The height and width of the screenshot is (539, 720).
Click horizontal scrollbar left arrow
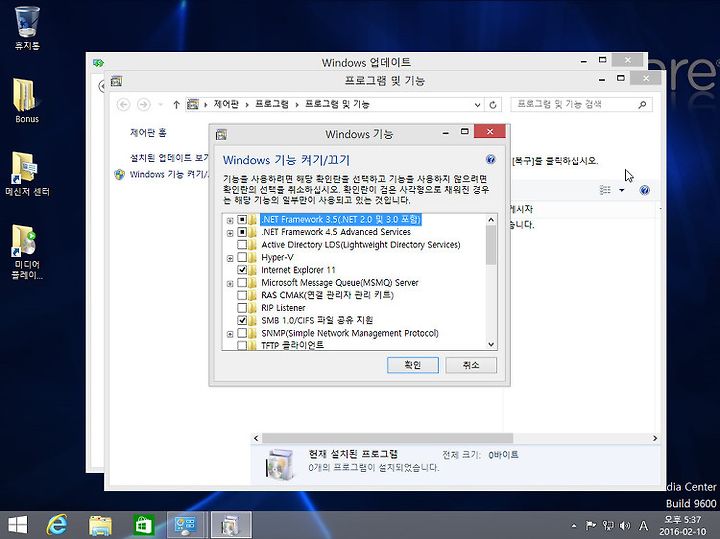(x=256, y=438)
